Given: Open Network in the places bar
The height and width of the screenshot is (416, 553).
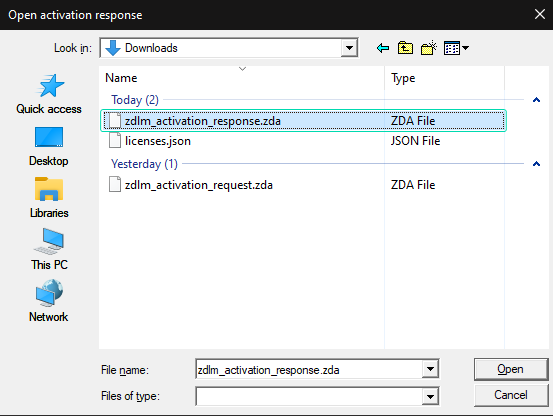Looking at the screenshot, I should point(49,301).
